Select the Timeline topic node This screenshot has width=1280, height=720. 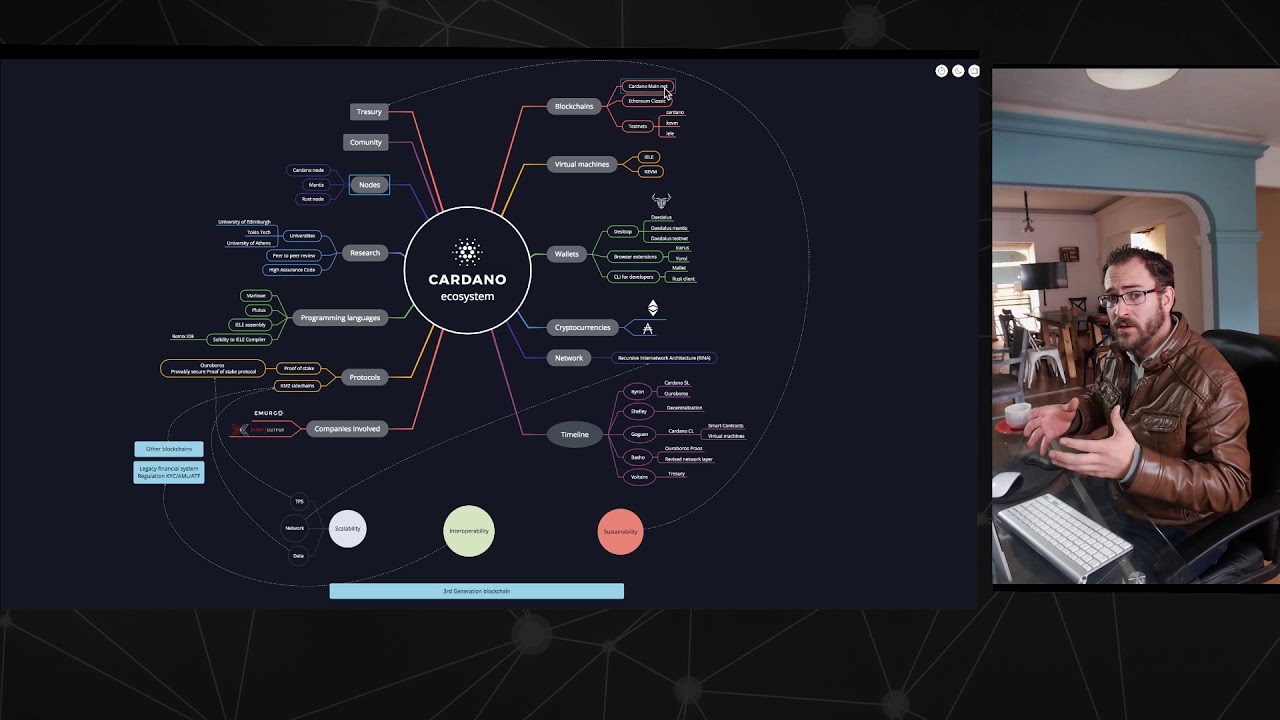pos(575,434)
